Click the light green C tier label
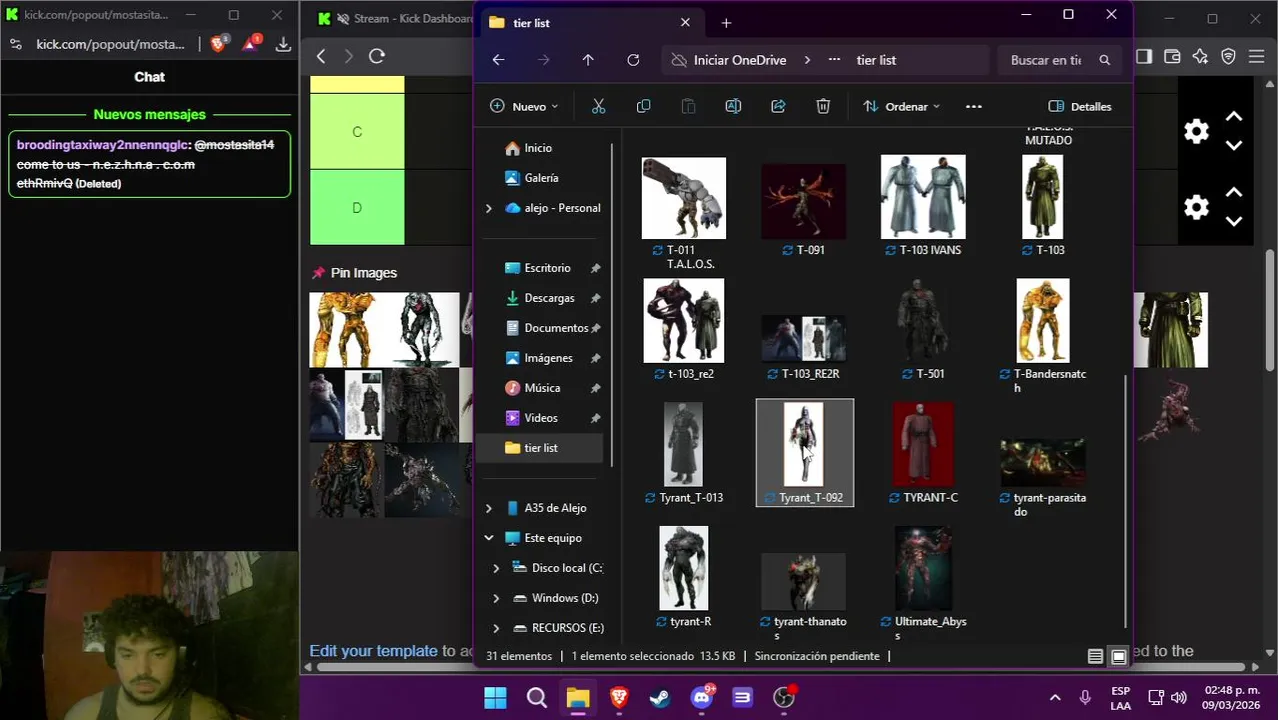The width and height of the screenshot is (1278, 720). (357, 132)
